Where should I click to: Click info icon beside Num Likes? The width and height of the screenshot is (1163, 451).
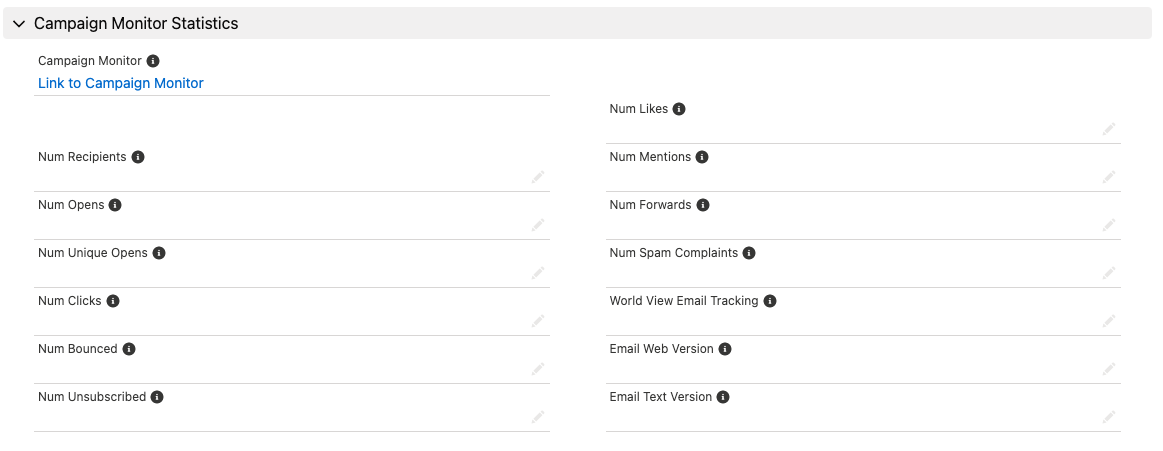coord(679,109)
